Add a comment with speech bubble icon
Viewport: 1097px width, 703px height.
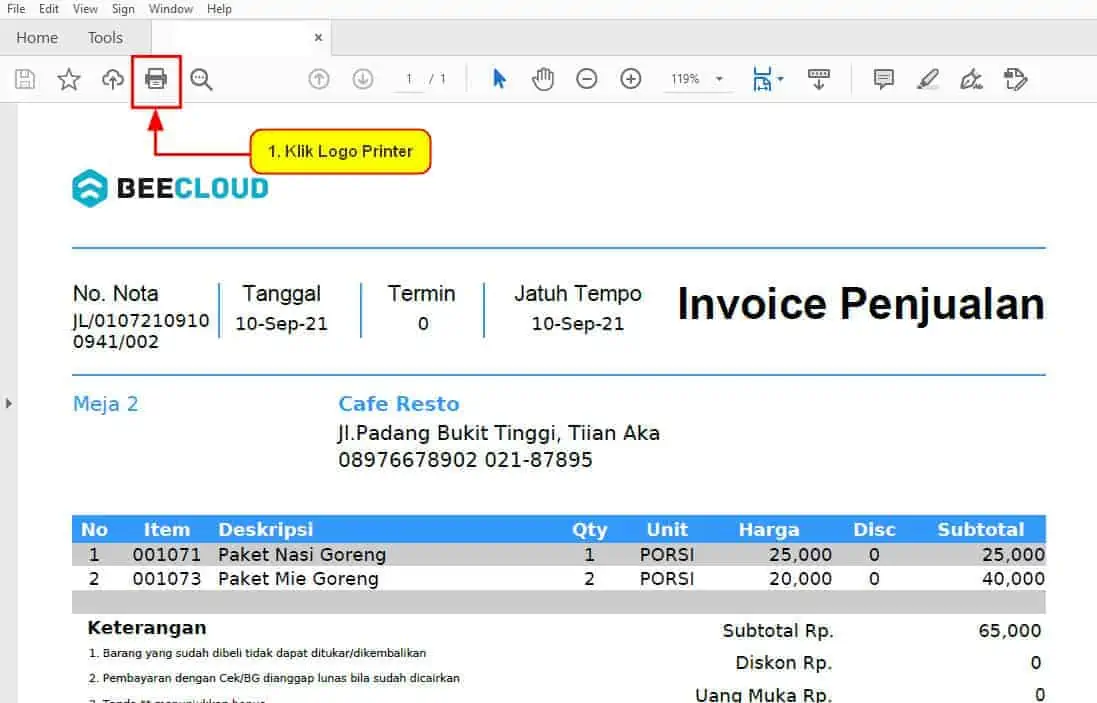click(884, 79)
